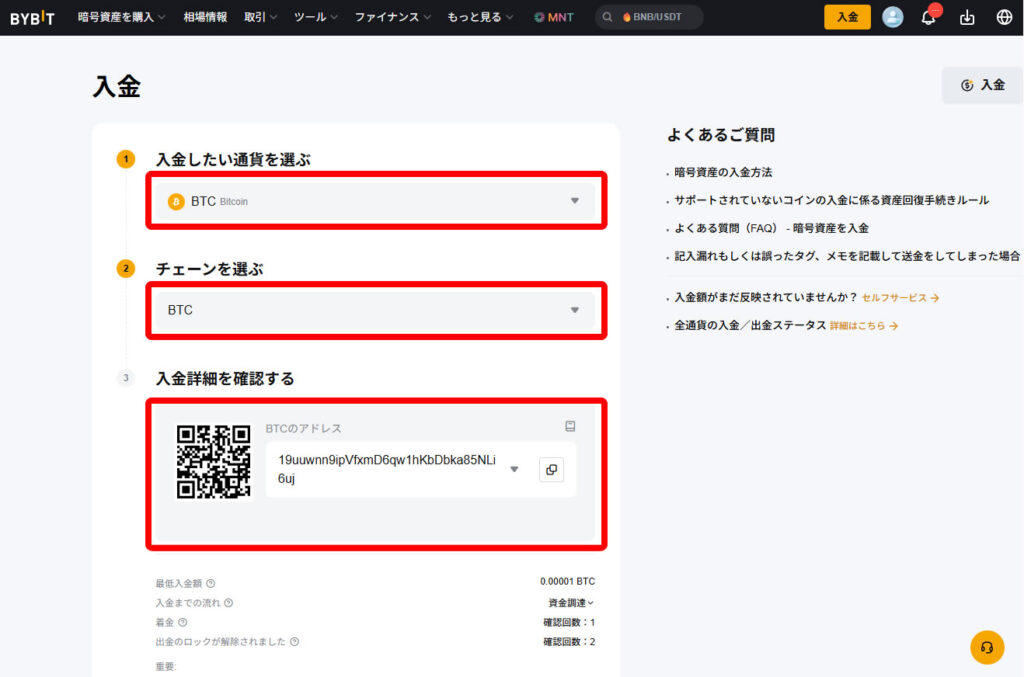Open the language globe icon
This screenshot has width=1024, height=677.
1004,17
